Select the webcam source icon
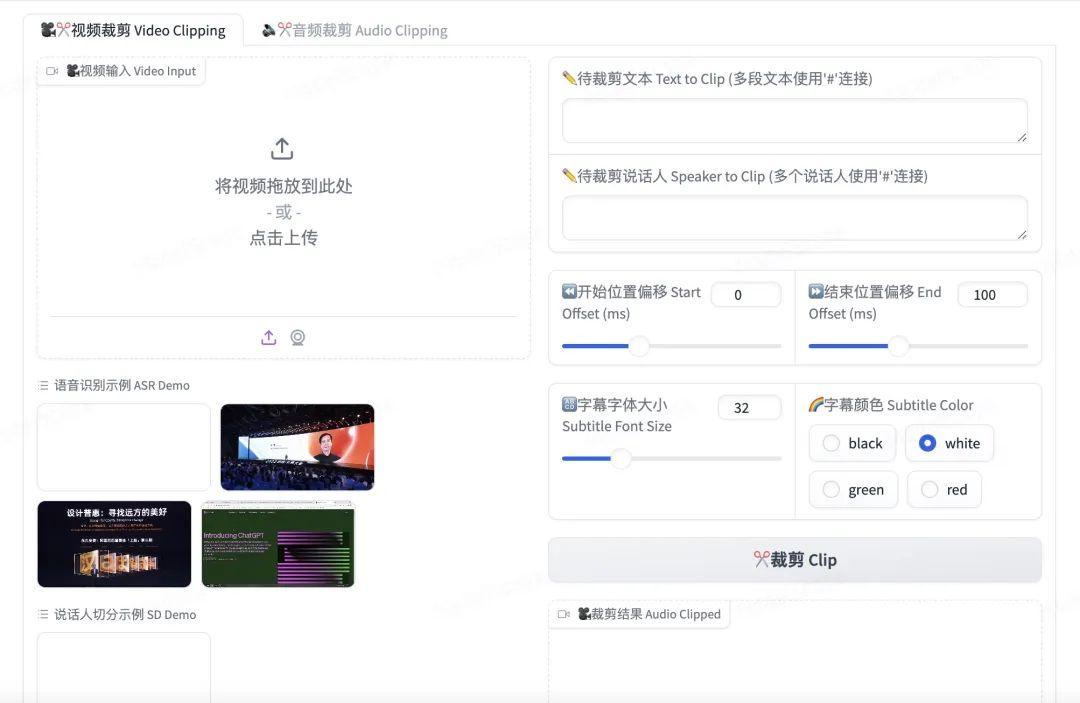 click(298, 337)
